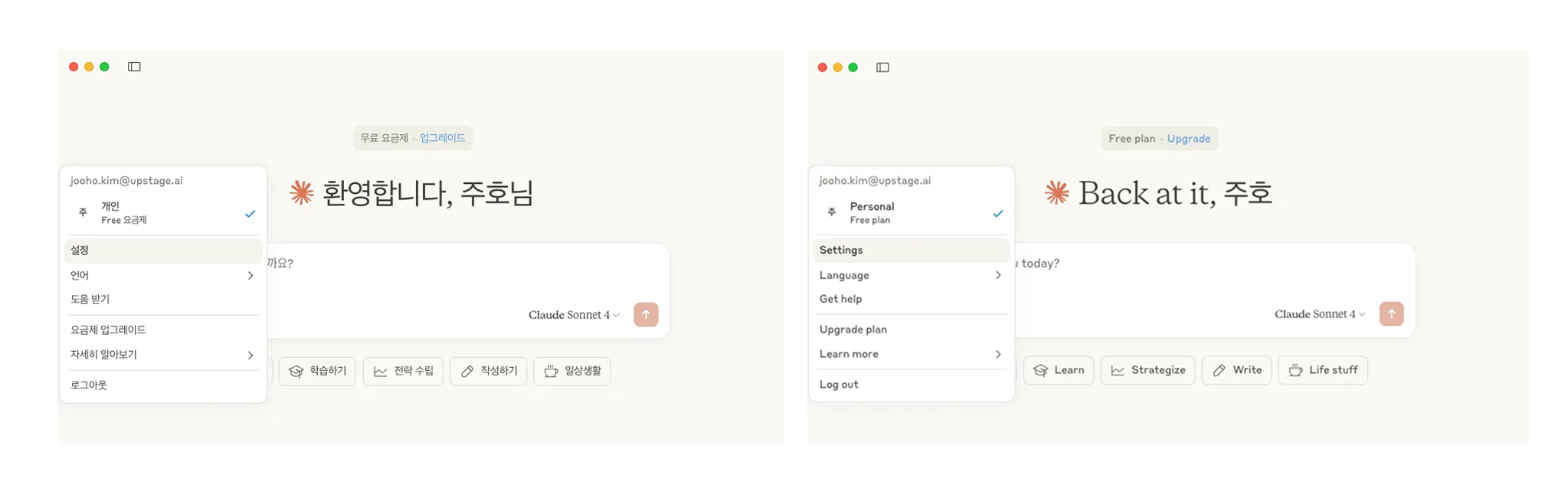Click the Strategize button
Image resolution: width=1568 pixels, height=495 pixels.
click(x=1147, y=370)
